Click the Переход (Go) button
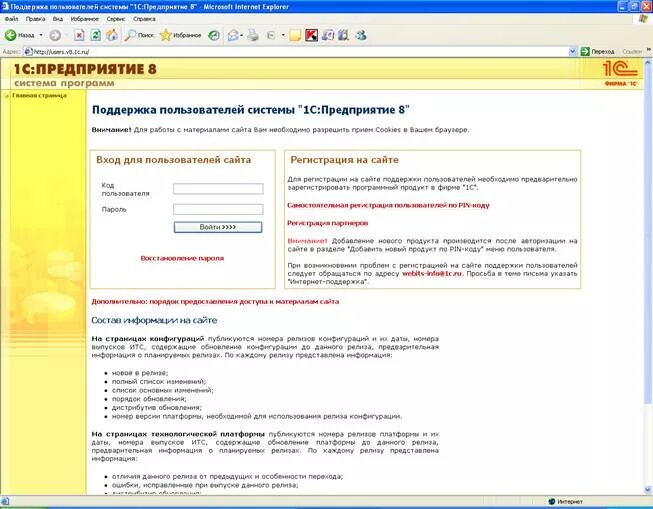 coord(598,52)
